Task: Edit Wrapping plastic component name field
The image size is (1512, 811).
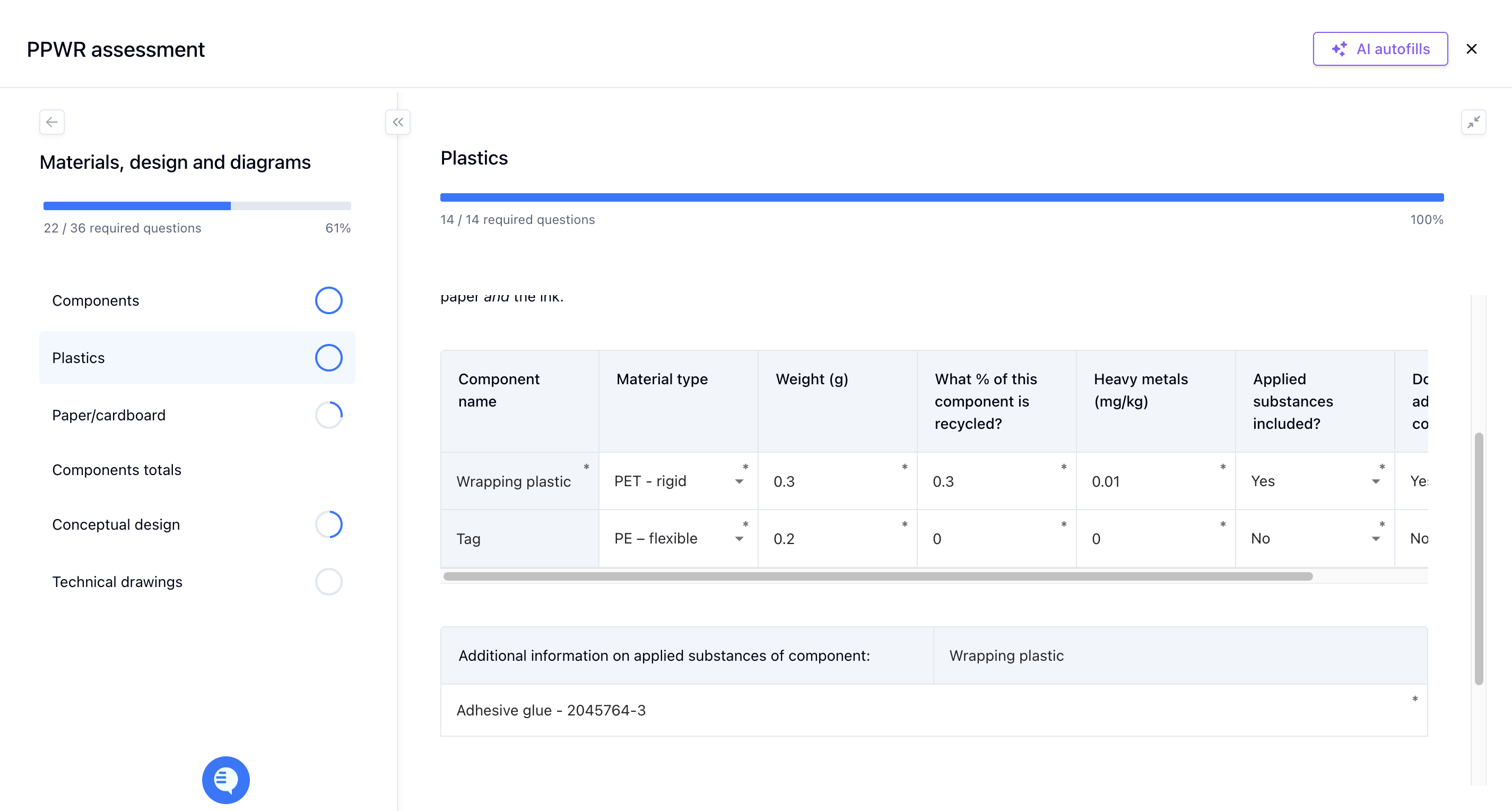Action: (519, 481)
